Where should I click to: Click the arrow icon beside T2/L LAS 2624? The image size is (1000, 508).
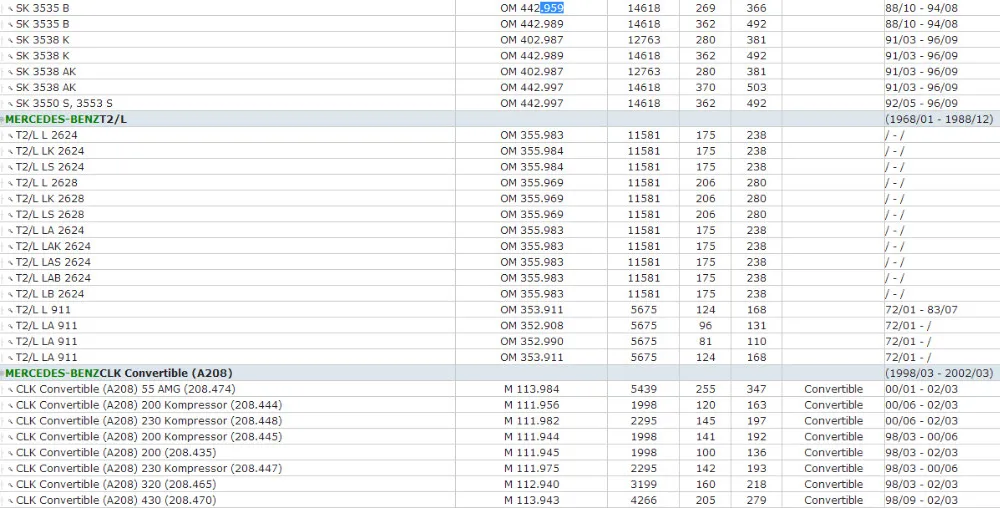click(10, 263)
